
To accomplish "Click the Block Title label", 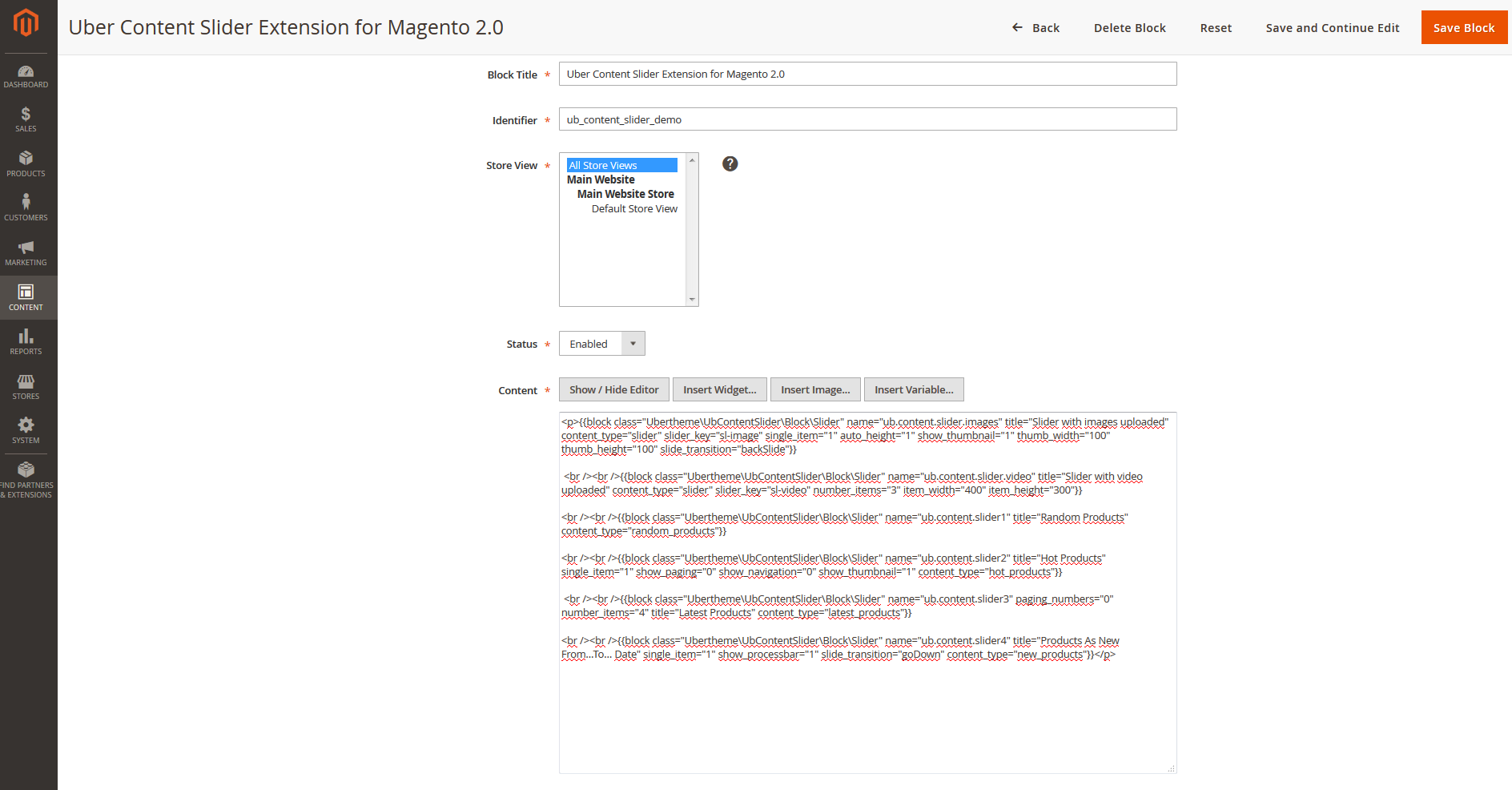I will click(x=512, y=75).
